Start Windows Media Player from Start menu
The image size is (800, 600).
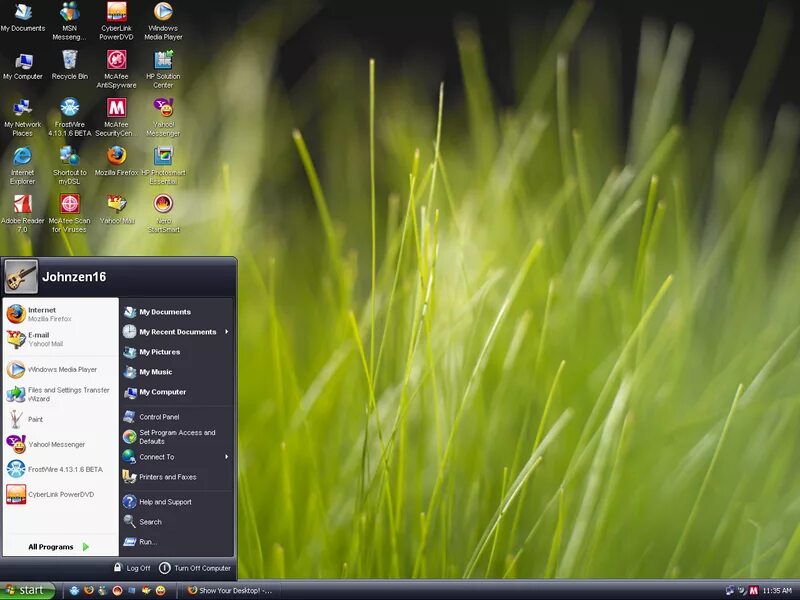coord(60,369)
